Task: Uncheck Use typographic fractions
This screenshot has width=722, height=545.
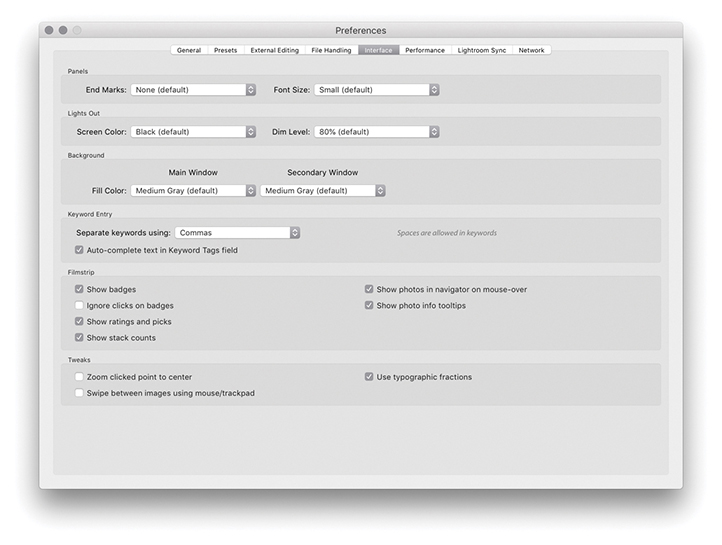Action: pyautogui.click(x=369, y=377)
